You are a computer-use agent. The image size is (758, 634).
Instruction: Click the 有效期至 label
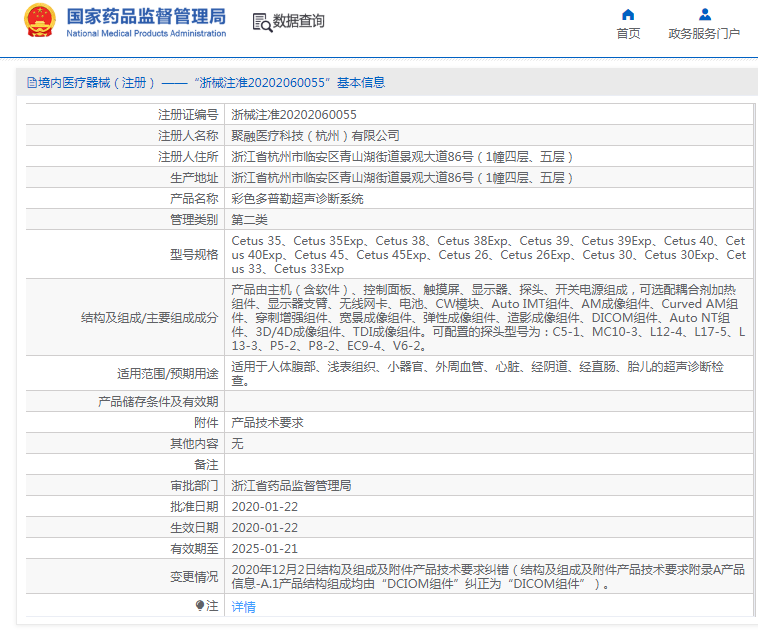194,548
